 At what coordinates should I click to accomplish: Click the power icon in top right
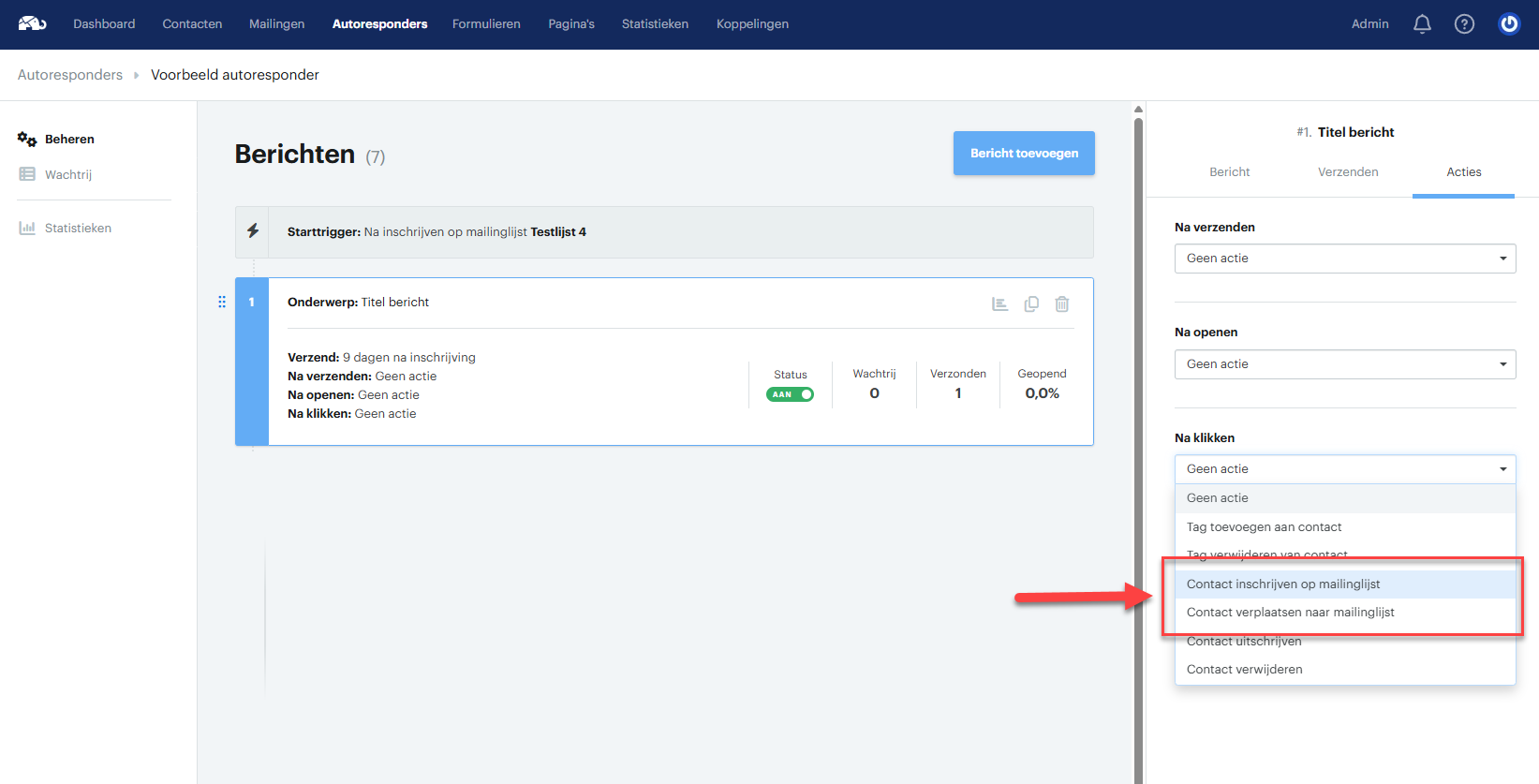point(1509,24)
